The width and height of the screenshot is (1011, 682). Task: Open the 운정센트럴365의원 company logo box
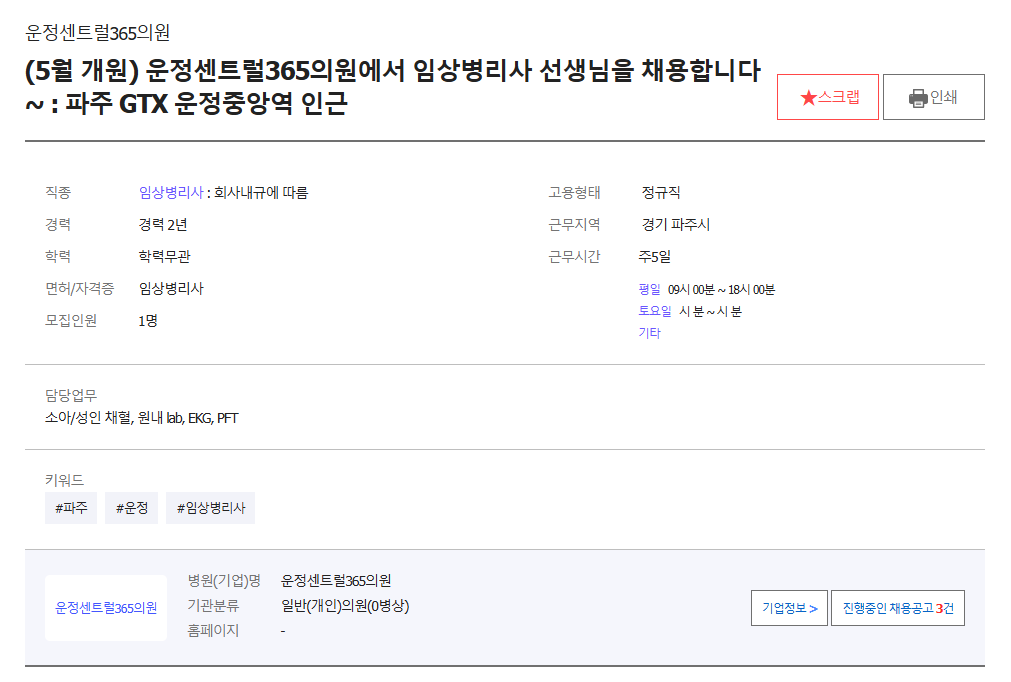coord(106,607)
